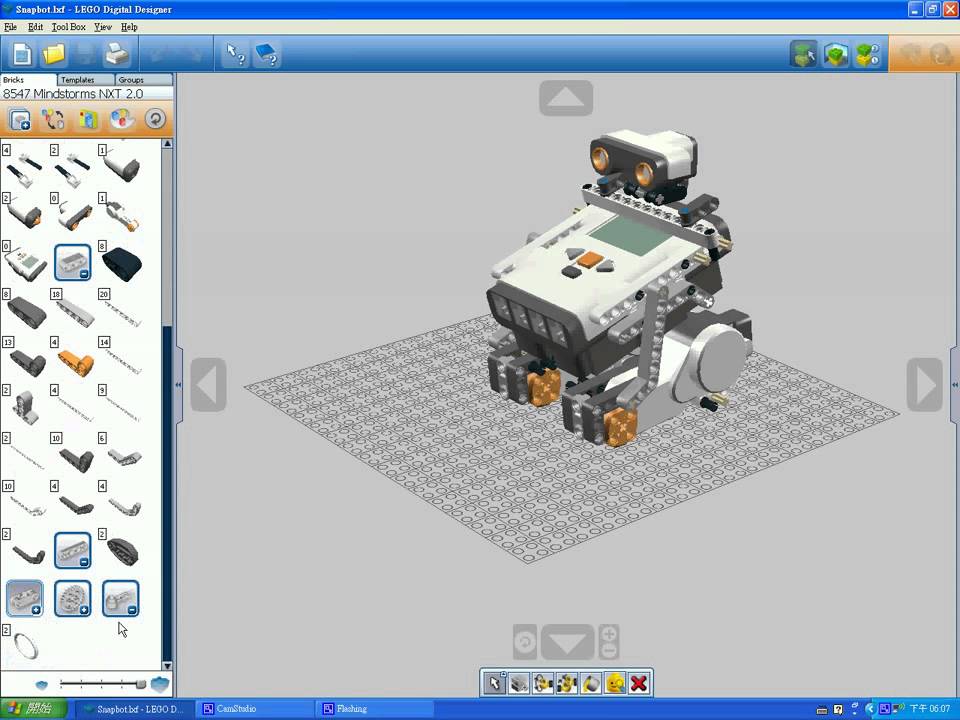Rotate camera view down arrow
The width and height of the screenshot is (960, 720).
click(x=568, y=642)
